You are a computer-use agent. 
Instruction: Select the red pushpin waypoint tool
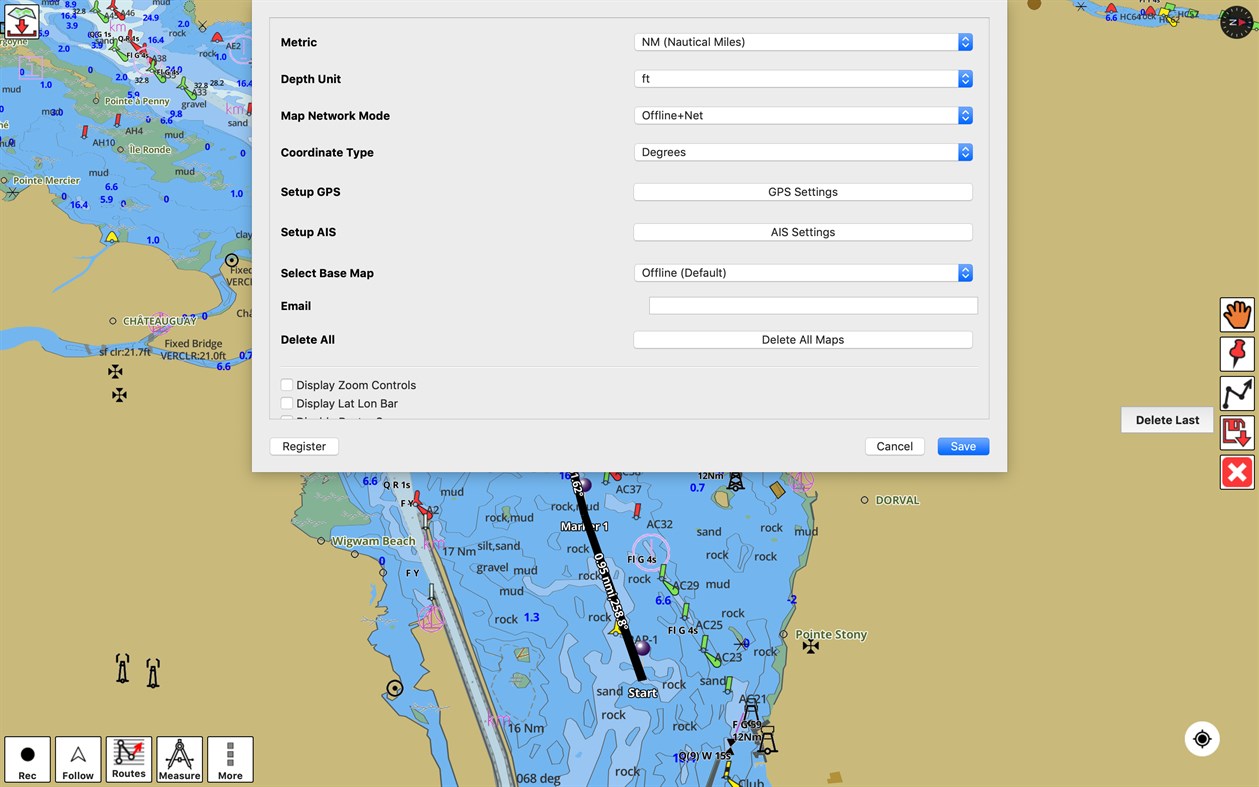(1236, 353)
